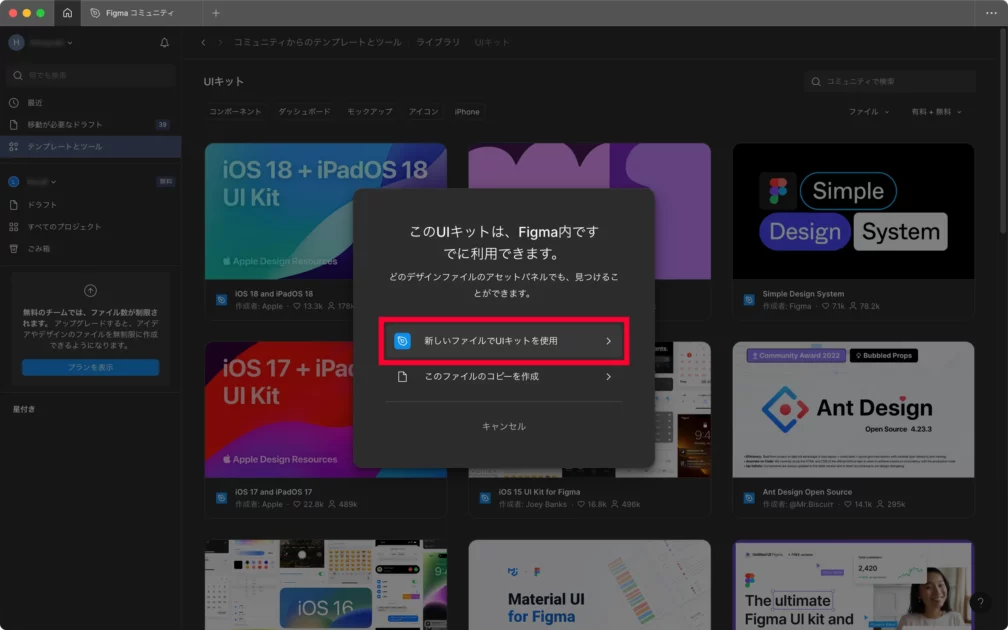This screenshot has width=1008, height=630.
Task: Open the help question mark icon
Action: pyautogui.click(x=980, y=603)
